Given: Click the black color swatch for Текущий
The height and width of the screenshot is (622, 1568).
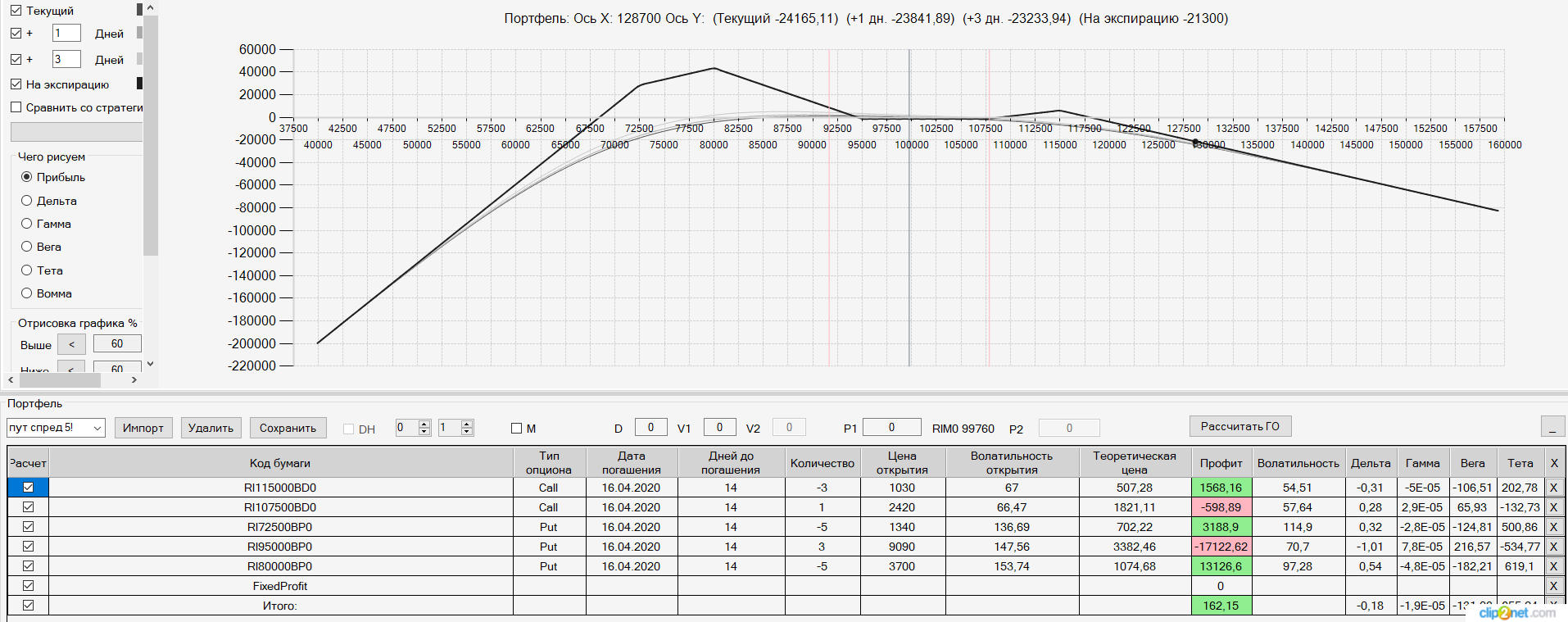Looking at the screenshot, I should (x=139, y=9).
